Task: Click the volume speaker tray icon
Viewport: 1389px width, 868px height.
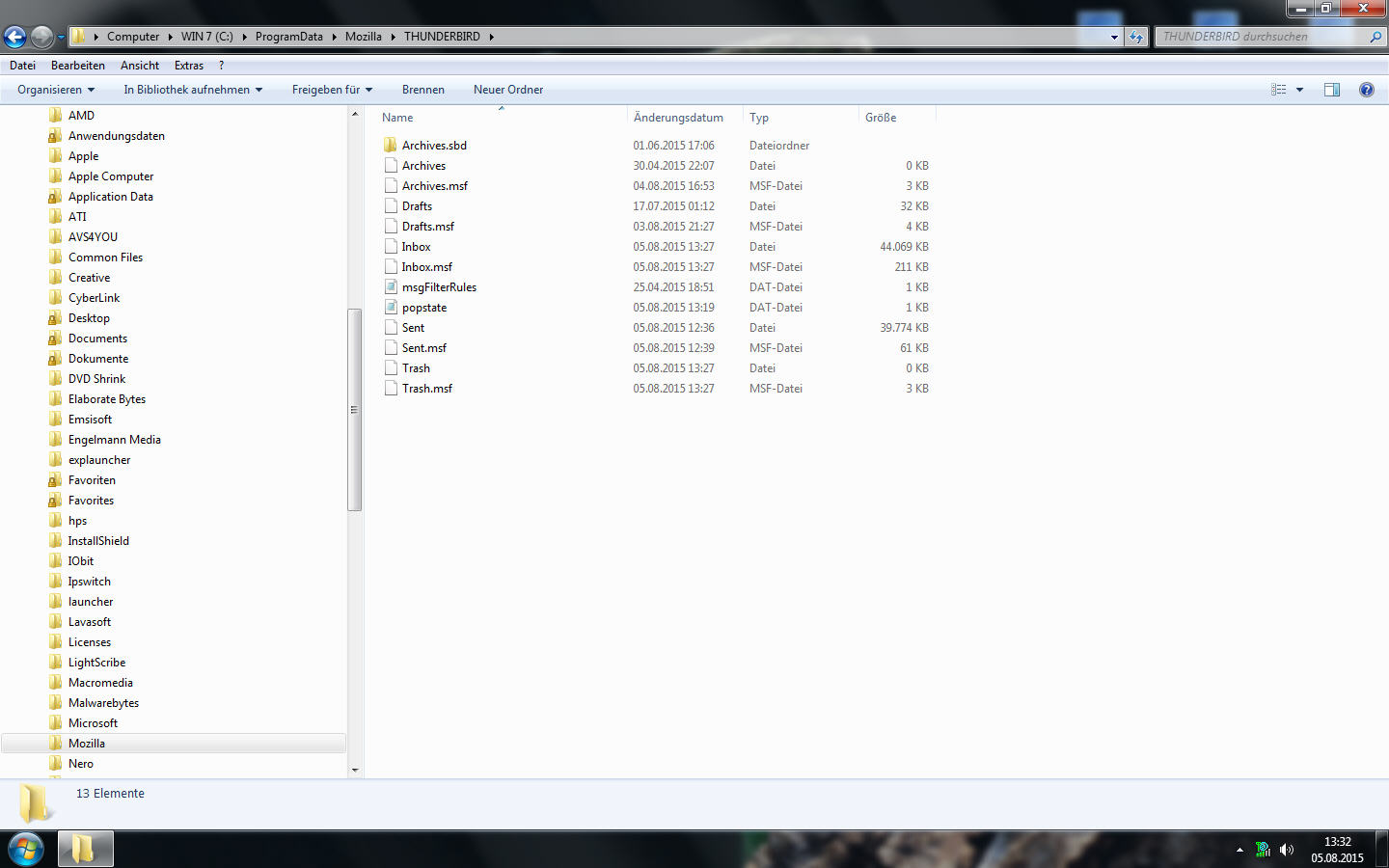Action: click(1286, 850)
